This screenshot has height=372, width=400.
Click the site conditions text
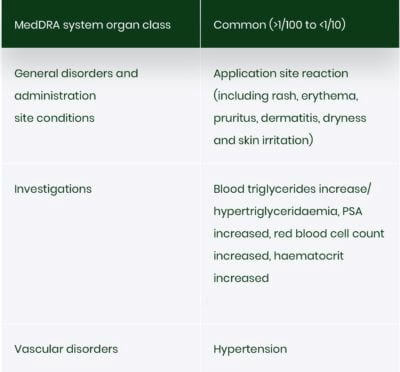[x=54, y=118]
